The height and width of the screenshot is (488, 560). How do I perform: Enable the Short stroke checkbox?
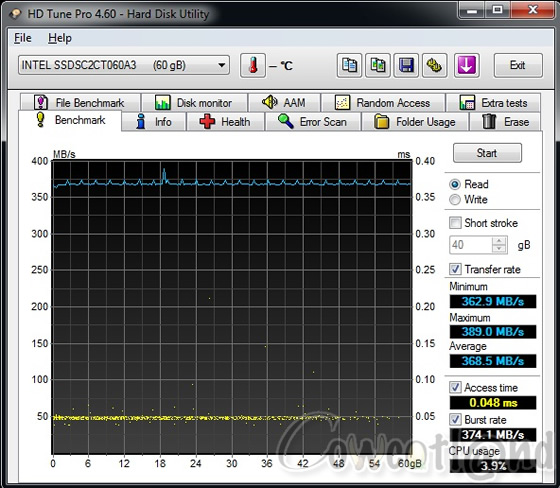point(455,223)
